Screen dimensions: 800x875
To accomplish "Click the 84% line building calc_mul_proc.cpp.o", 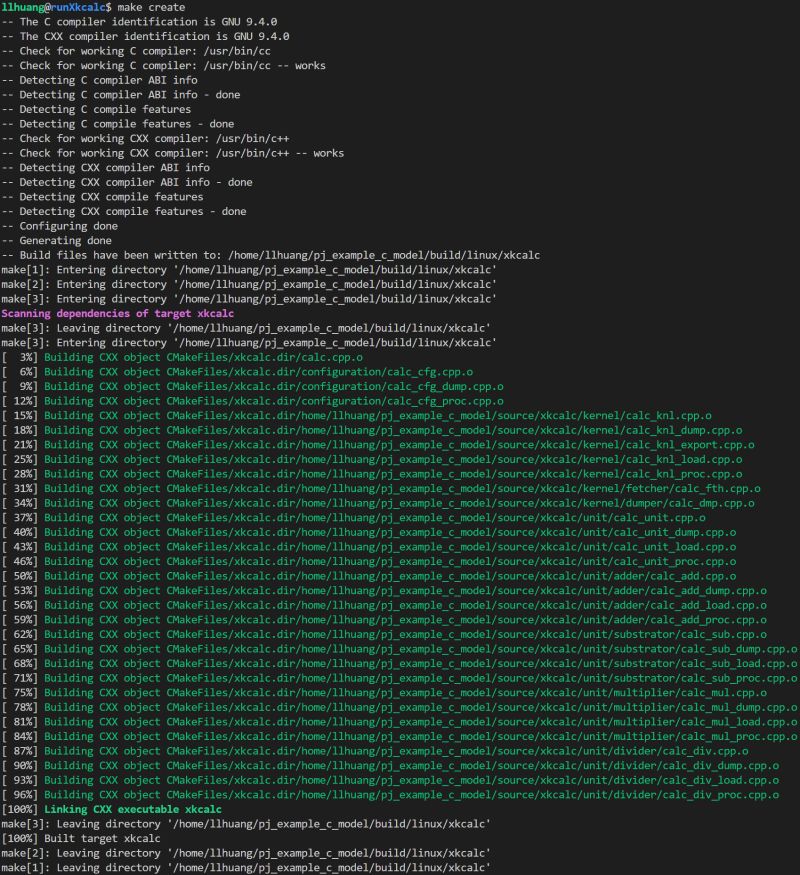I will pos(399,737).
